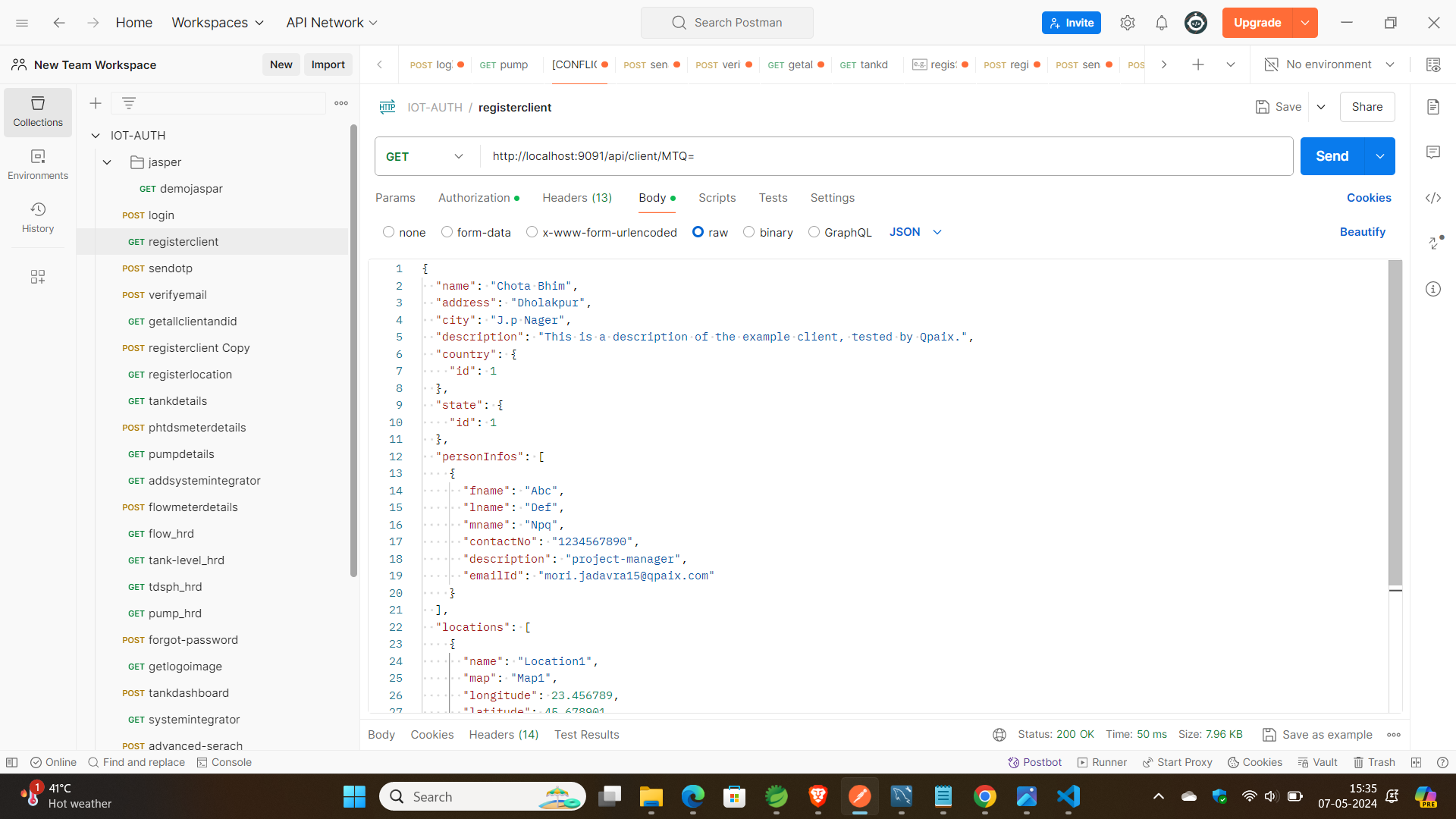The height and width of the screenshot is (819, 1456).
Task: Click the Beautify link
Action: click(1362, 232)
